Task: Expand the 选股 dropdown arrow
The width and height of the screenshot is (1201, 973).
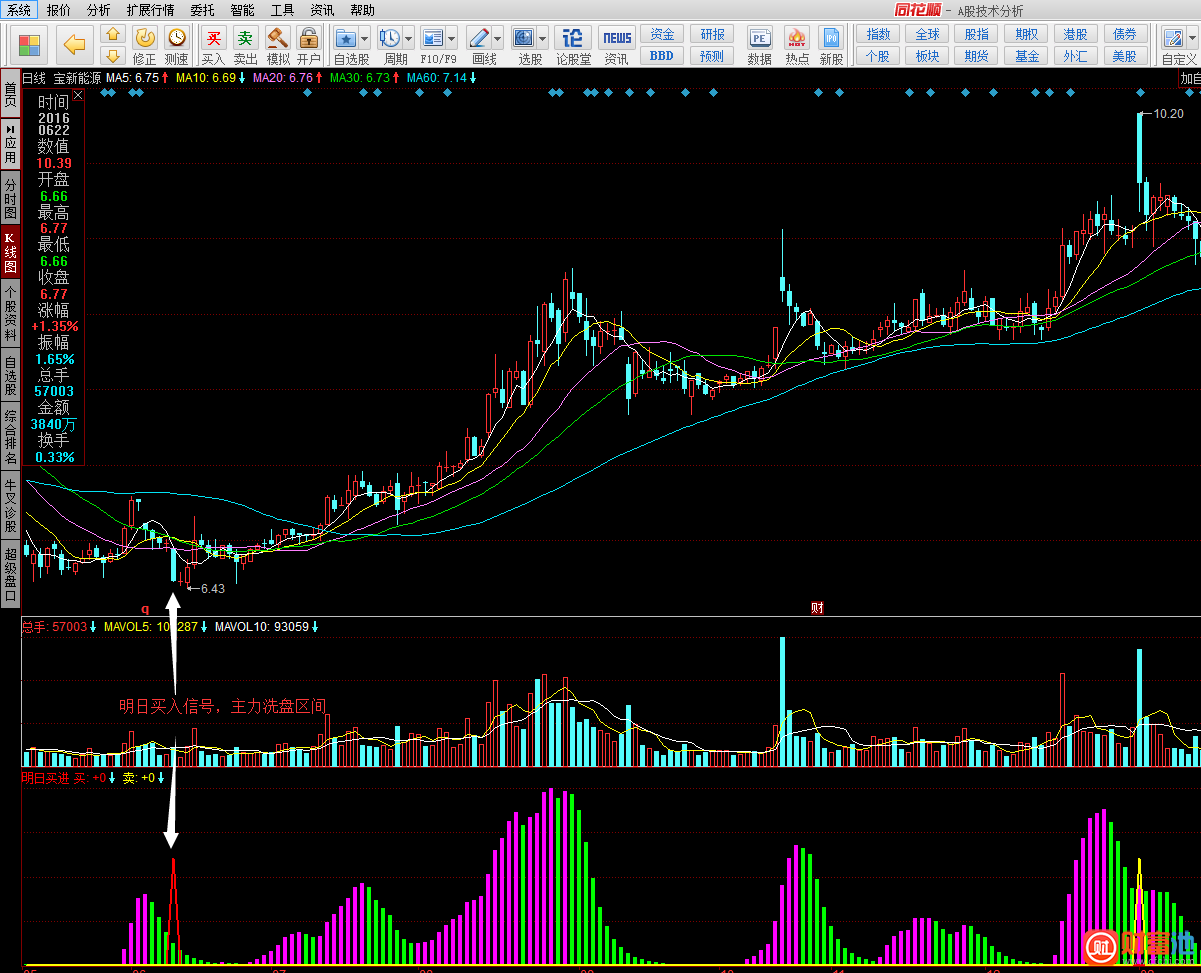Action: coord(543,39)
